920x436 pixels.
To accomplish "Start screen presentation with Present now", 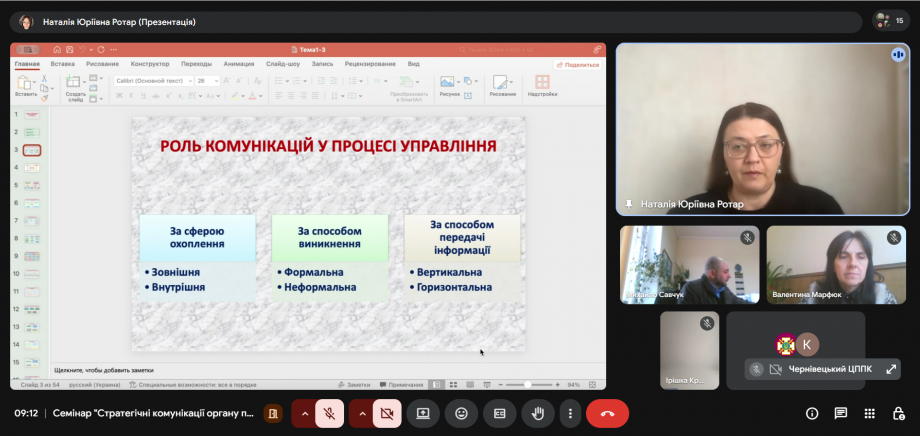I will [423, 413].
